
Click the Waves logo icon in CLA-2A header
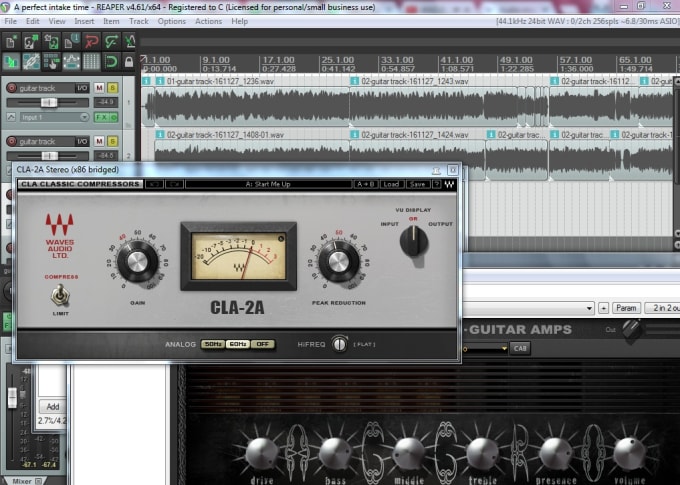[x=449, y=184]
